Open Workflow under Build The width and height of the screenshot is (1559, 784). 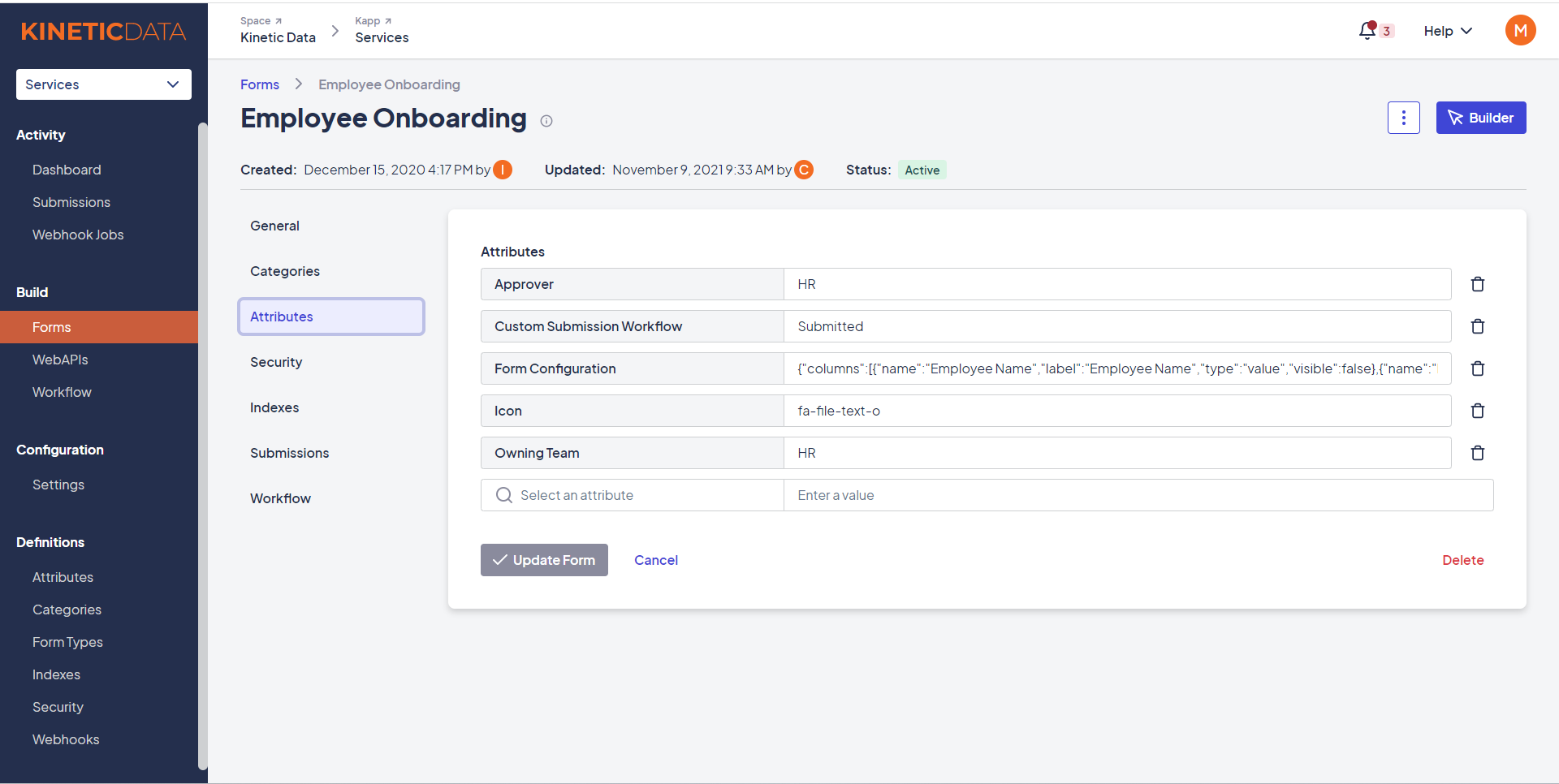coord(62,392)
